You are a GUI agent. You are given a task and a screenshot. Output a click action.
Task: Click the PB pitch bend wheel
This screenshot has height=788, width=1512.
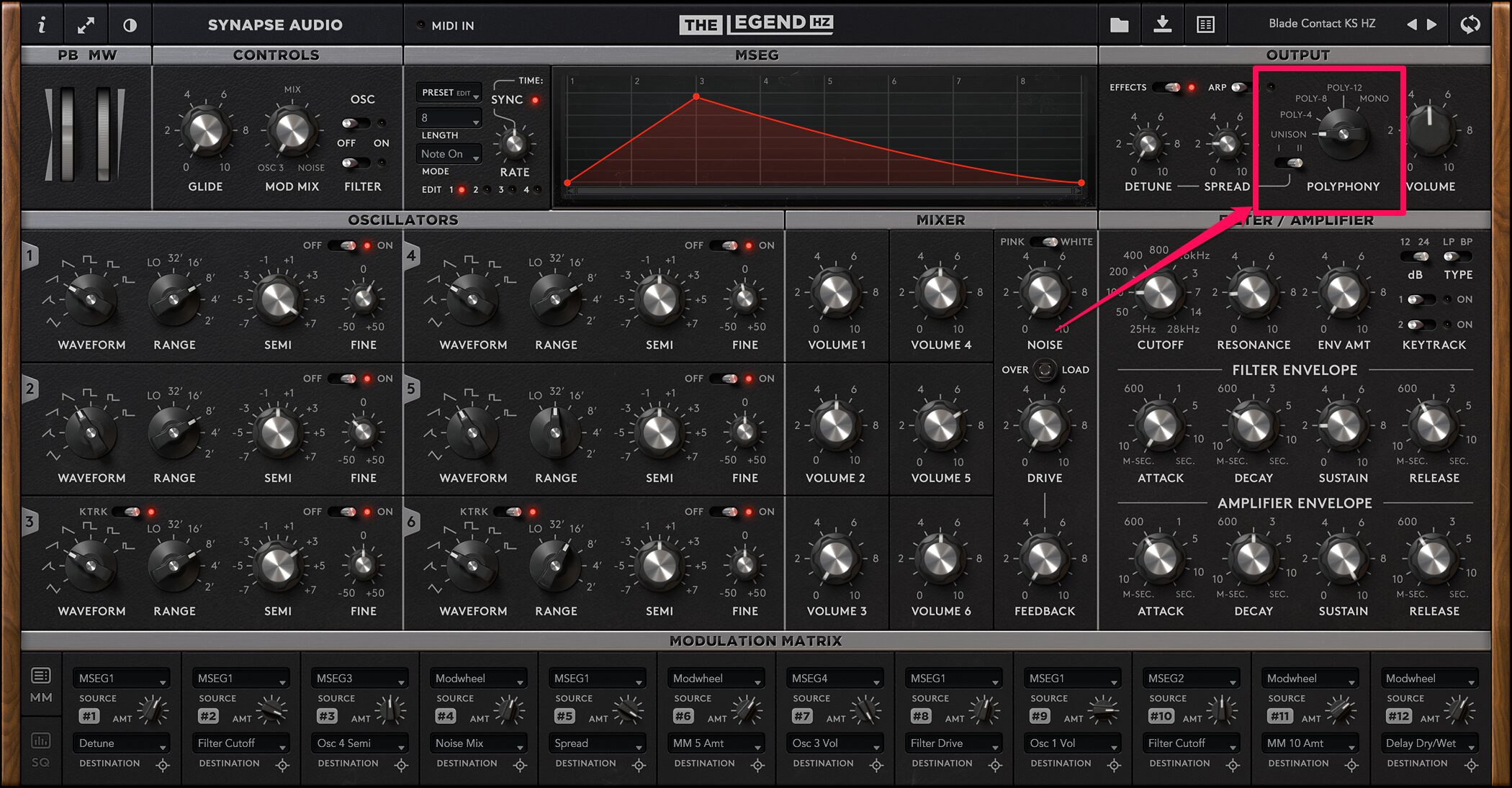point(67,135)
